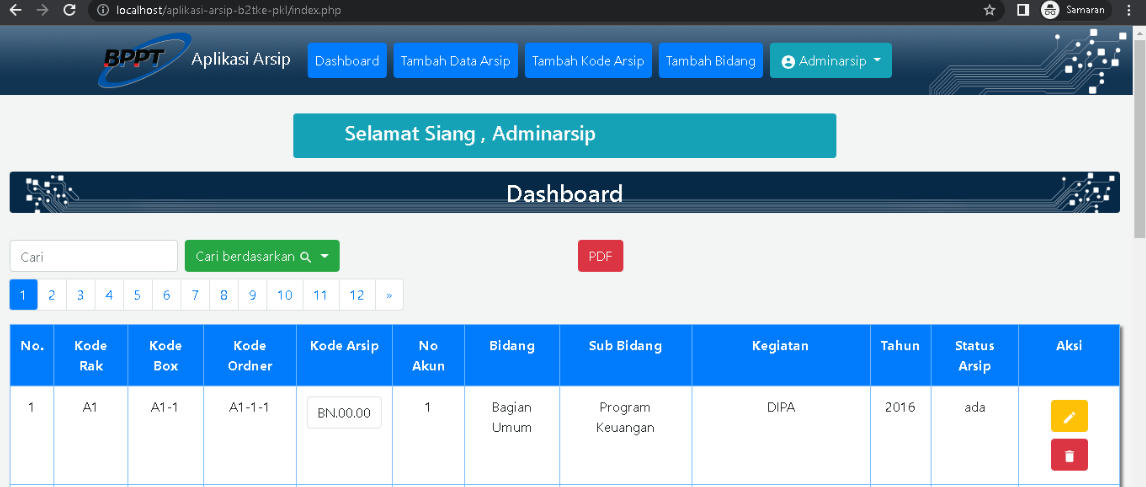Go to page 3
The width and height of the screenshot is (1146, 487).
tap(80, 295)
